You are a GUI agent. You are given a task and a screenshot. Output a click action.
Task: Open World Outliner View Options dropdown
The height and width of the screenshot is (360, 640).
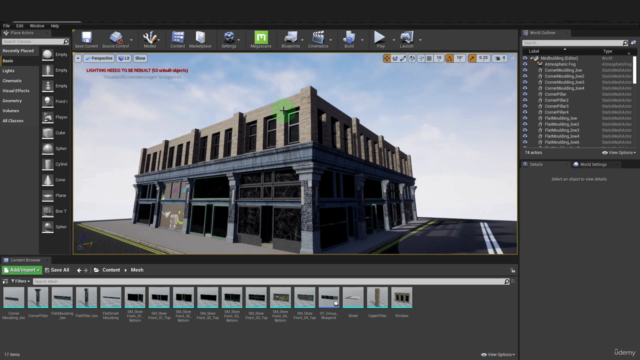pos(619,153)
